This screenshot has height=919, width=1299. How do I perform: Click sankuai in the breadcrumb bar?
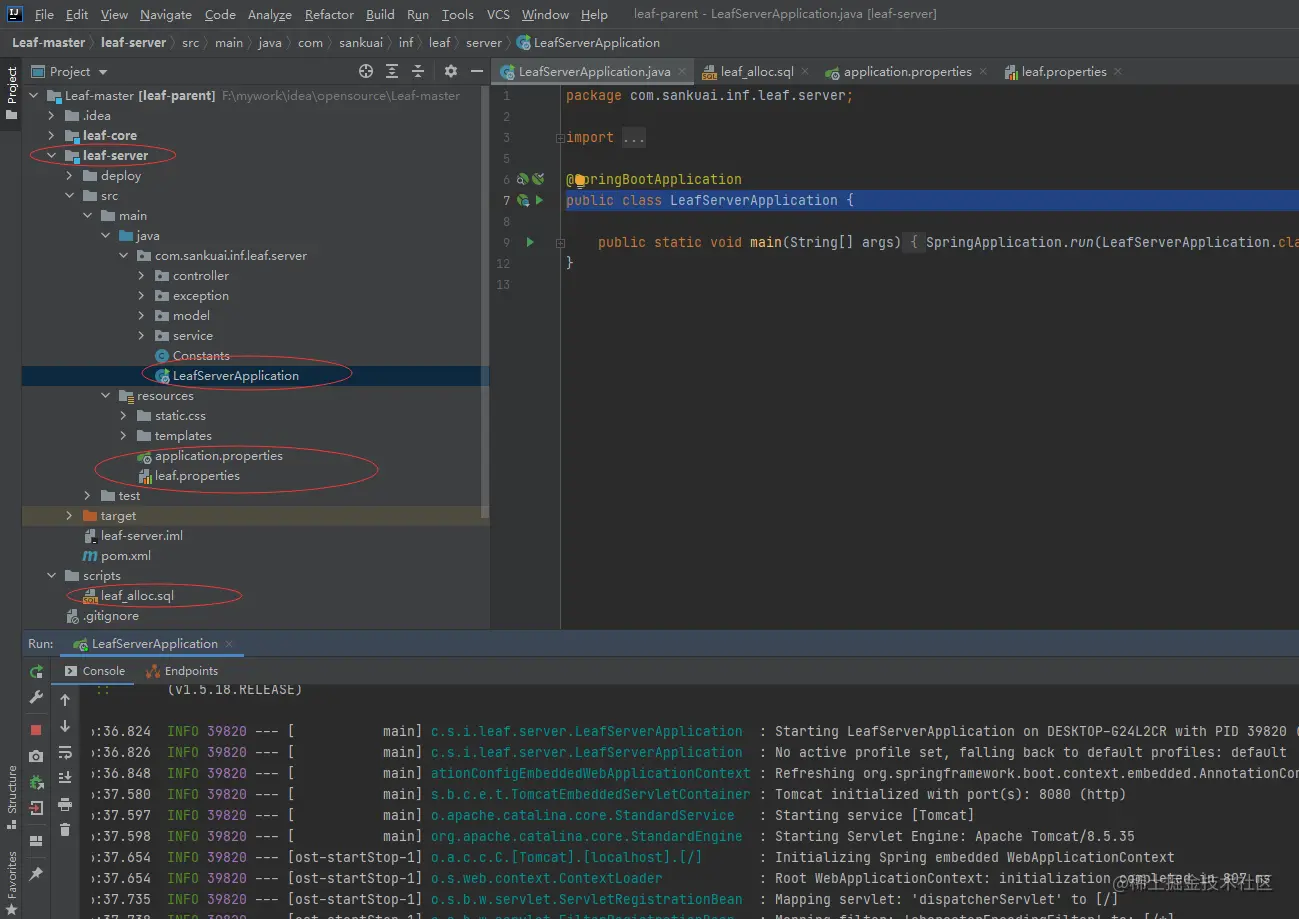pos(360,43)
